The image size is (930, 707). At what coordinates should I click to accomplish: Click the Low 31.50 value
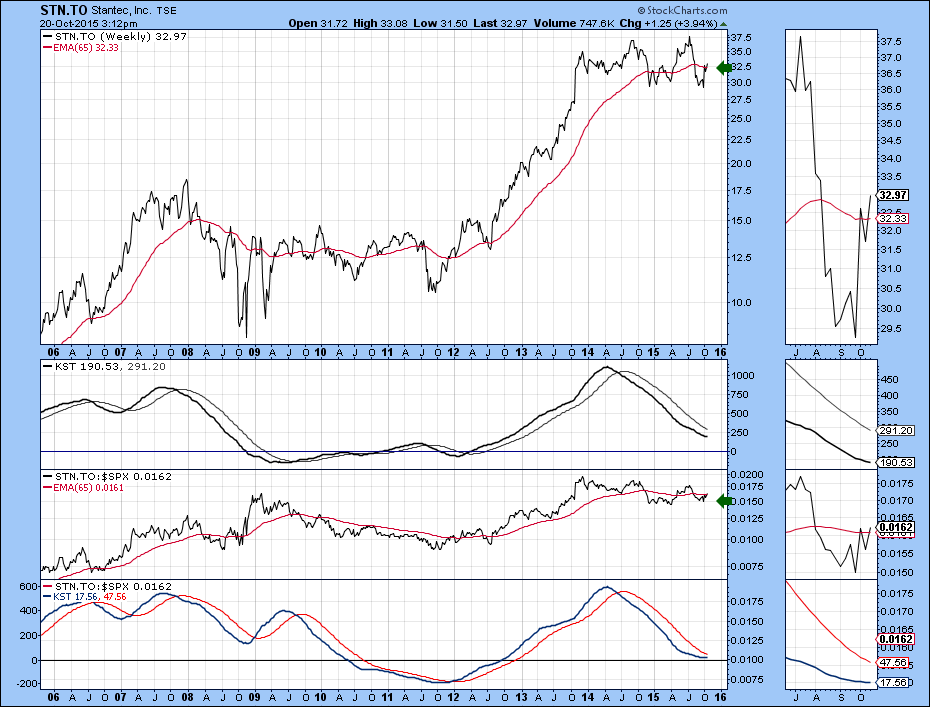pos(440,23)
